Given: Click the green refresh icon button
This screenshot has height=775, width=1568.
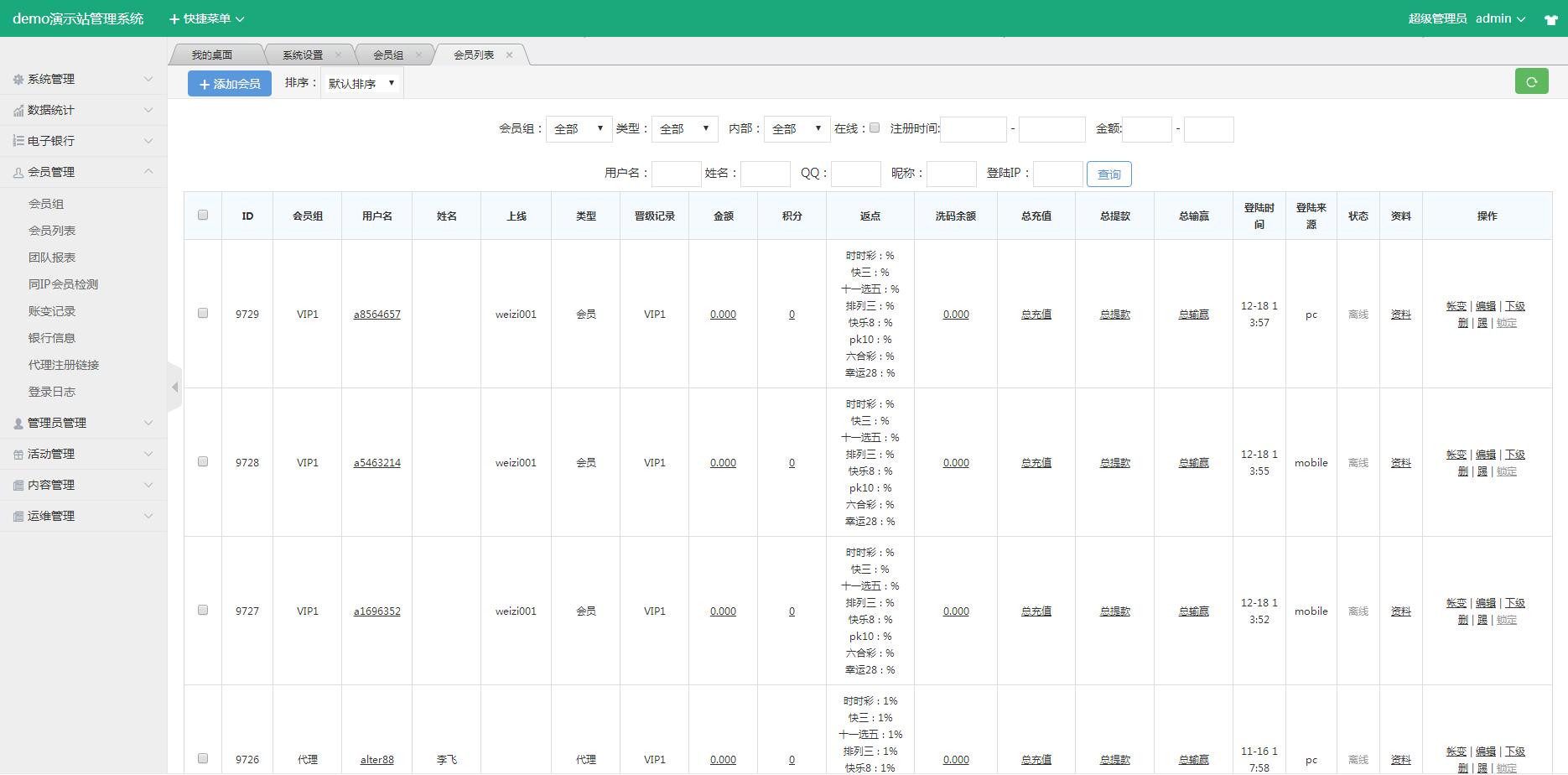Looking at the screenshot, I should point(1531,81).
